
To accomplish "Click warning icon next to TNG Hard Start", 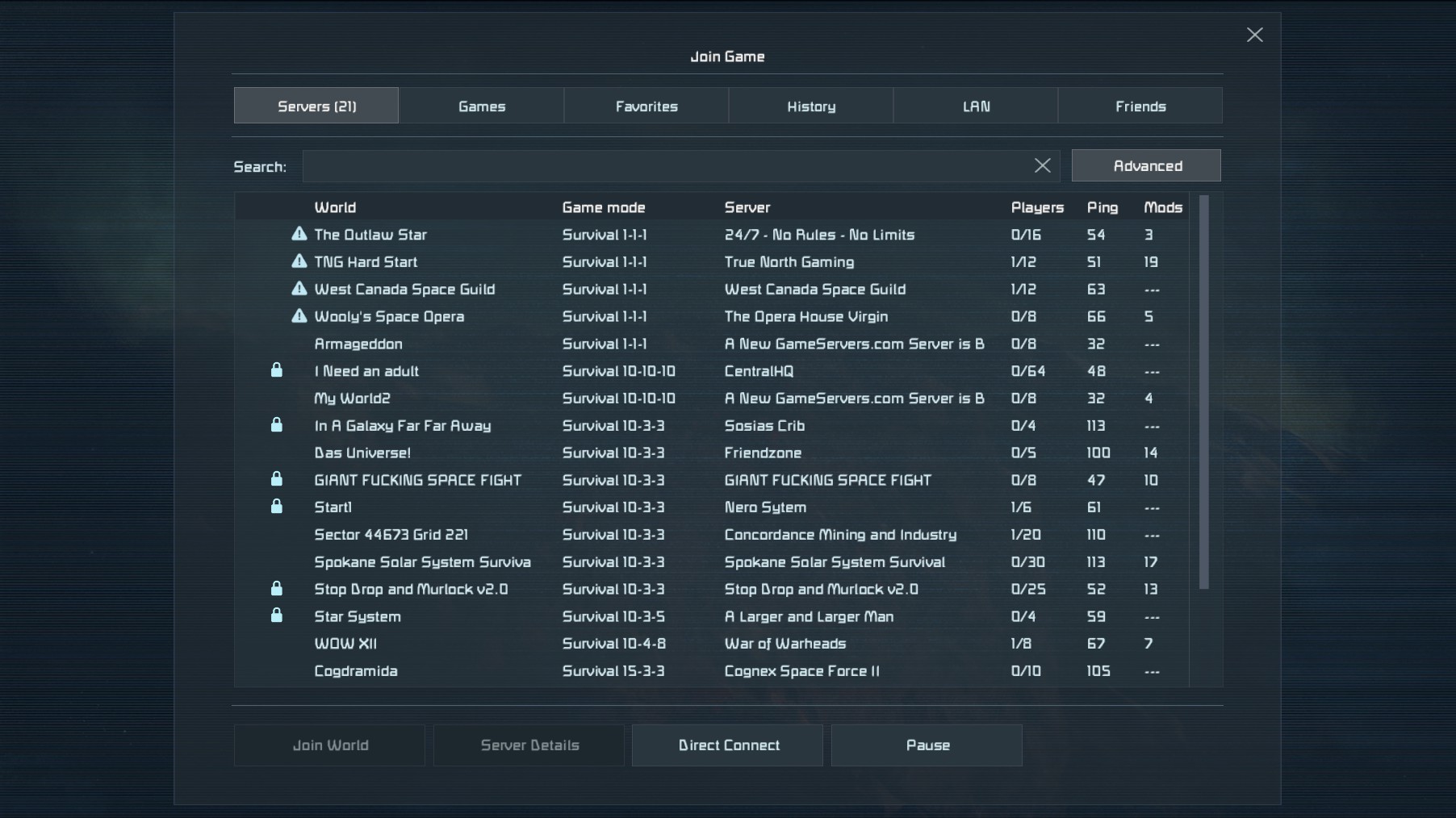I will click(x=299, y=261).
